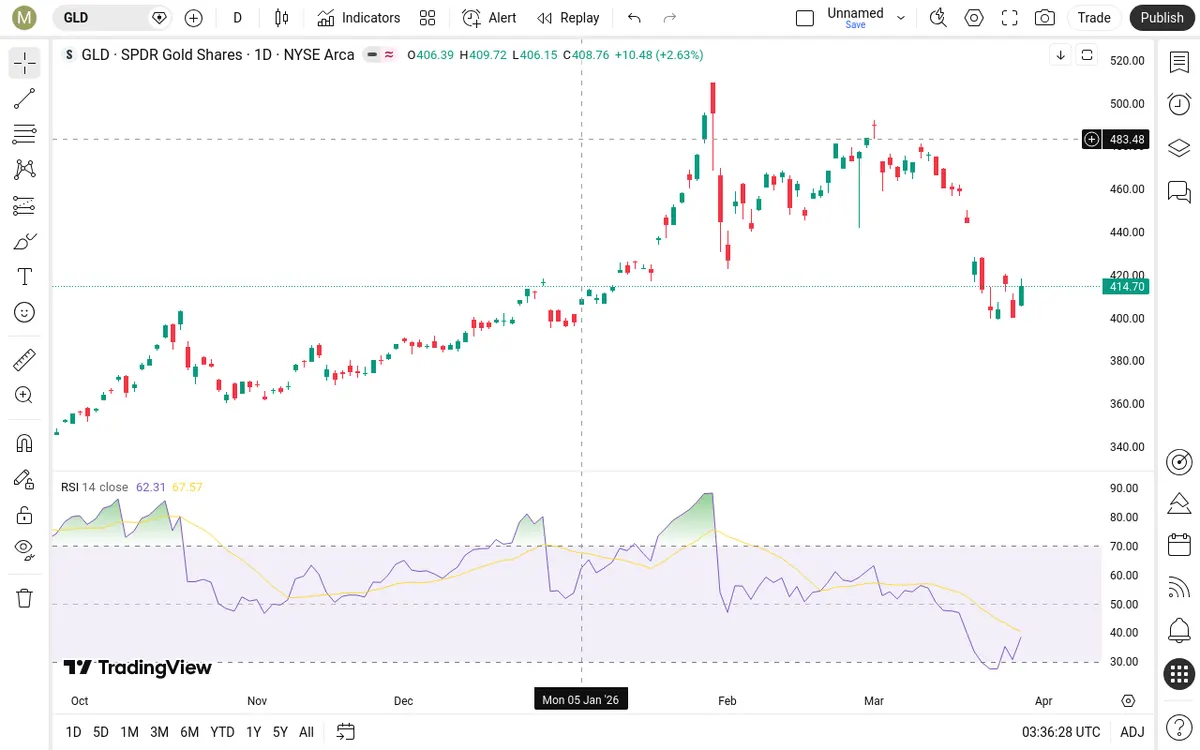Enter fullscreen mode

[1010, 17]
